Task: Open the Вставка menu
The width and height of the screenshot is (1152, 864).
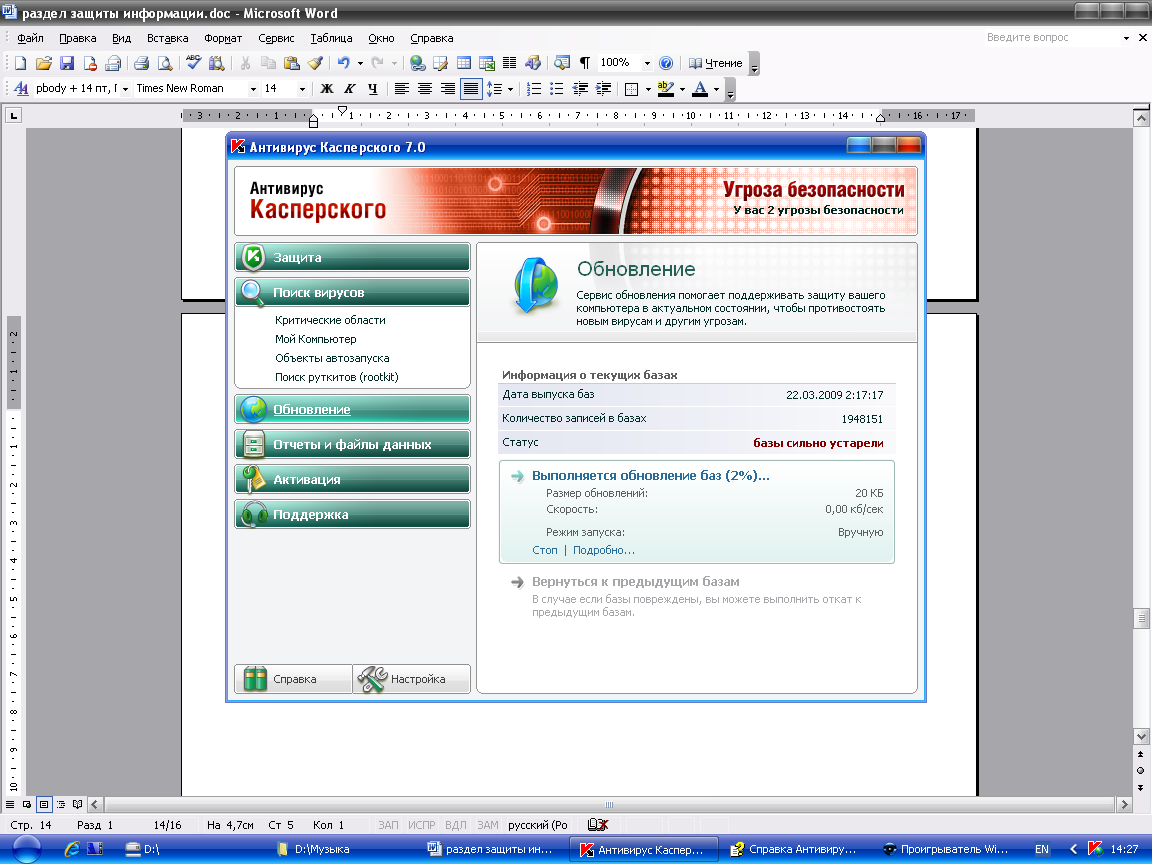Action: [x=168, y=38]
